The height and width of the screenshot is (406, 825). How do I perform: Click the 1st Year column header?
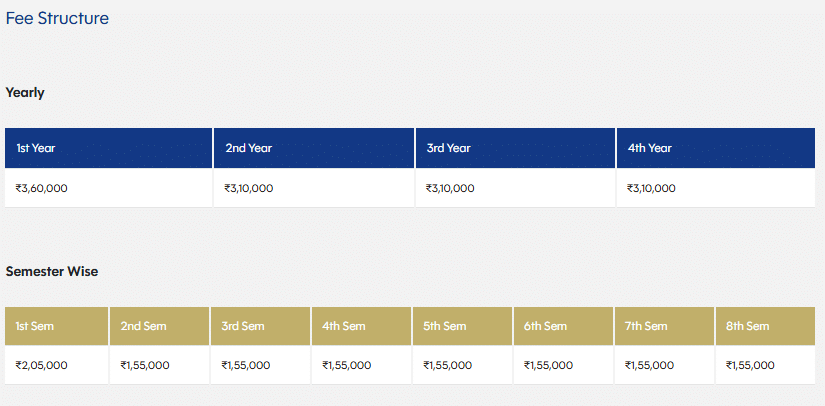pyautogui.click(x=36, y=148)
